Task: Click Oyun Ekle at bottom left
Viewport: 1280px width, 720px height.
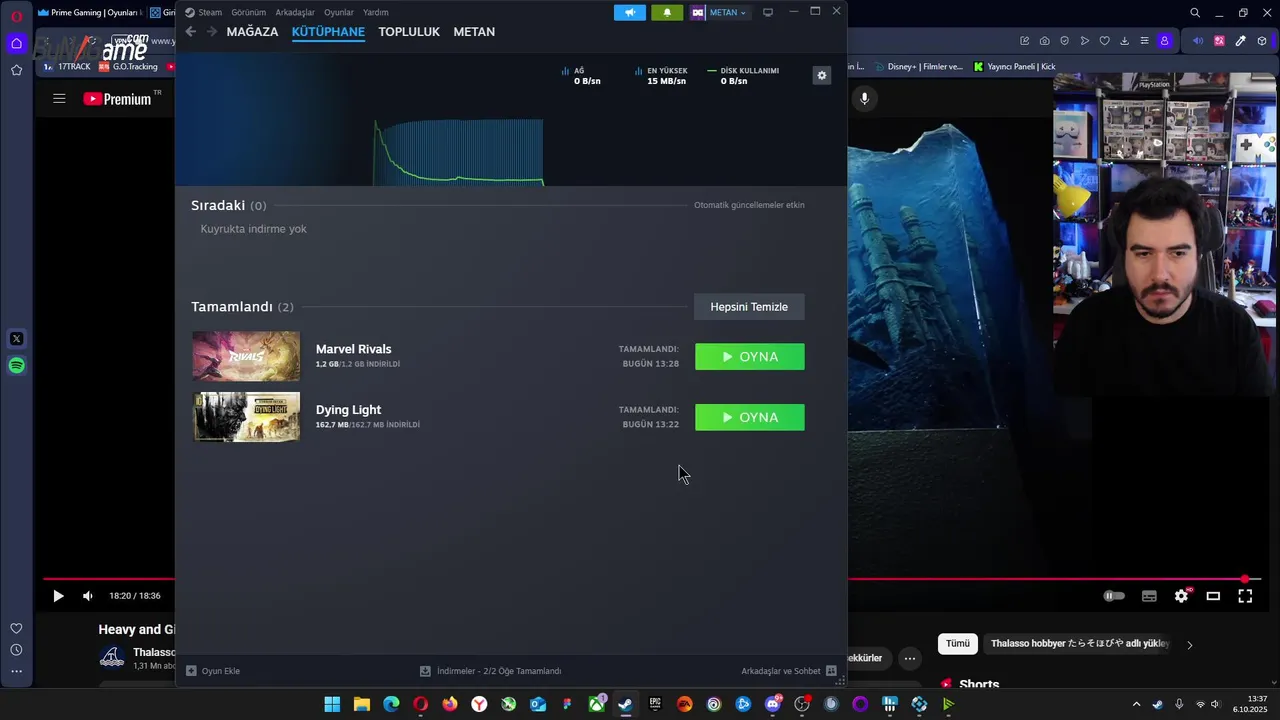Action: pos(213,671)
